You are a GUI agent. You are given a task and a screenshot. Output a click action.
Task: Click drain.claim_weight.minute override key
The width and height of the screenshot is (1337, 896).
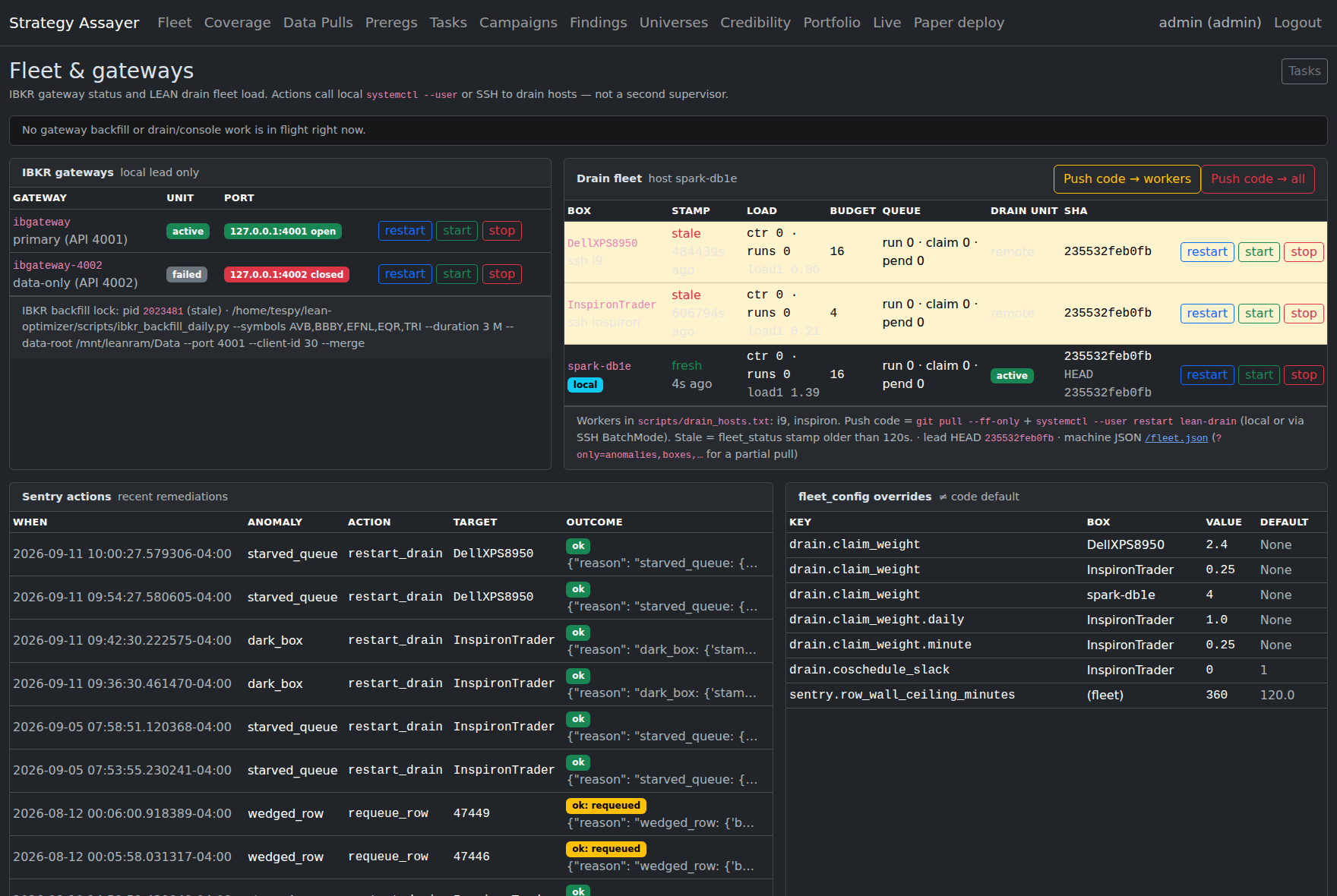point(880,645)
